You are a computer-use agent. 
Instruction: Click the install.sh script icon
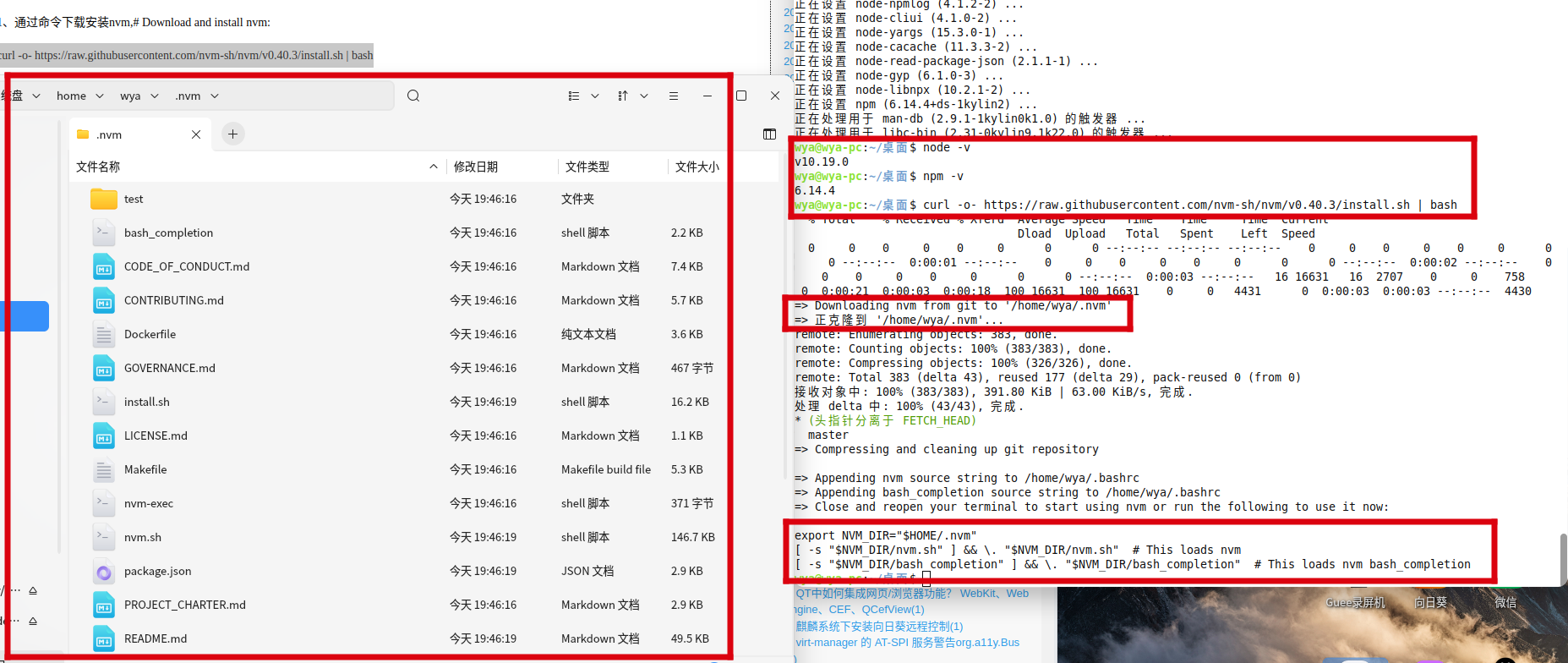104,402
